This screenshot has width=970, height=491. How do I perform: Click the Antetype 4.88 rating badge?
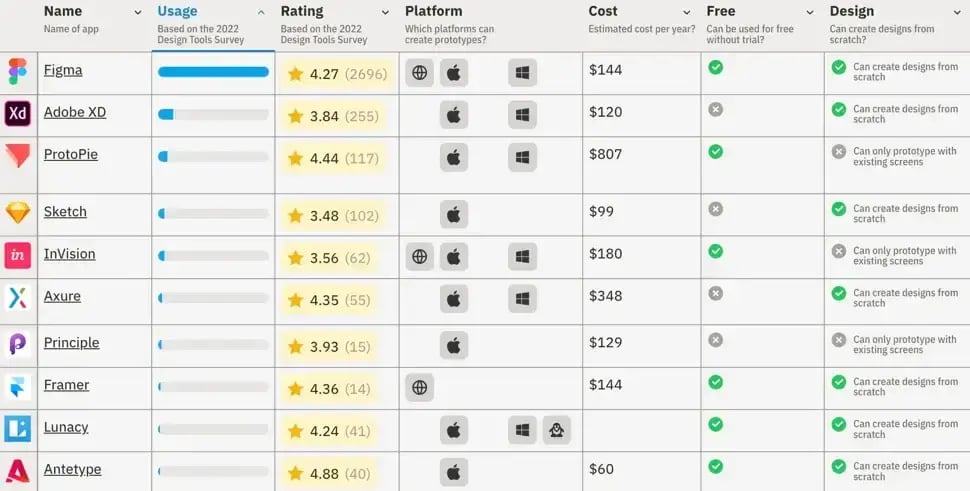pyautogui.click(x=329, y=474)
